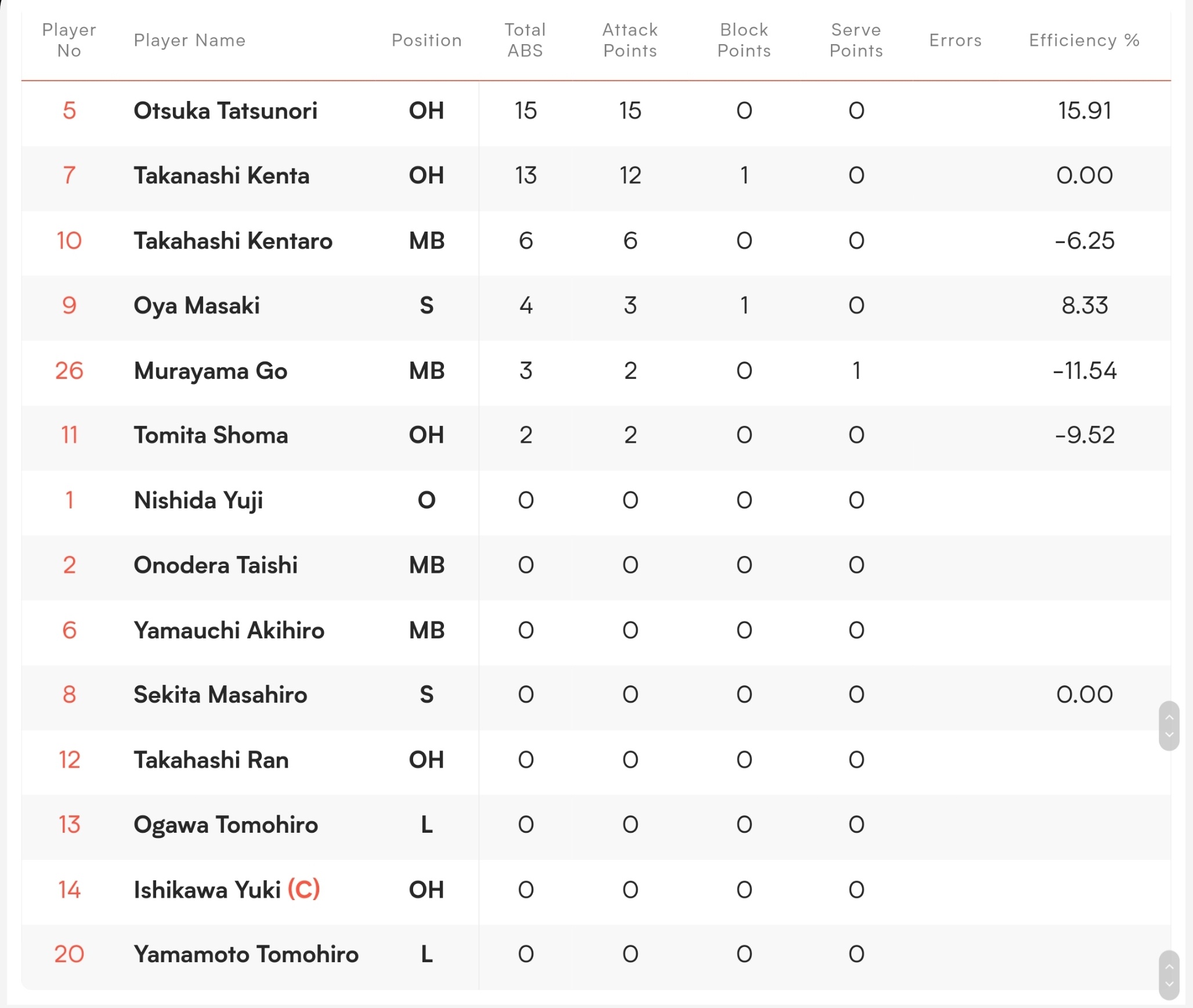Screen dimensions: 1193x1008
Task: Click the Block Points column header
Action: 744,40
